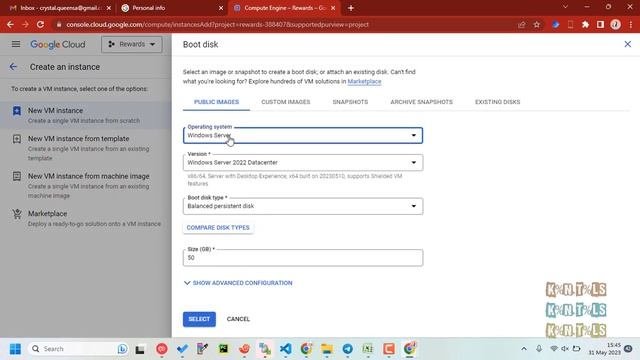Switch to the Archive Snapshots tab
Screen dimensions: 640x360
[x=421, y=102]
